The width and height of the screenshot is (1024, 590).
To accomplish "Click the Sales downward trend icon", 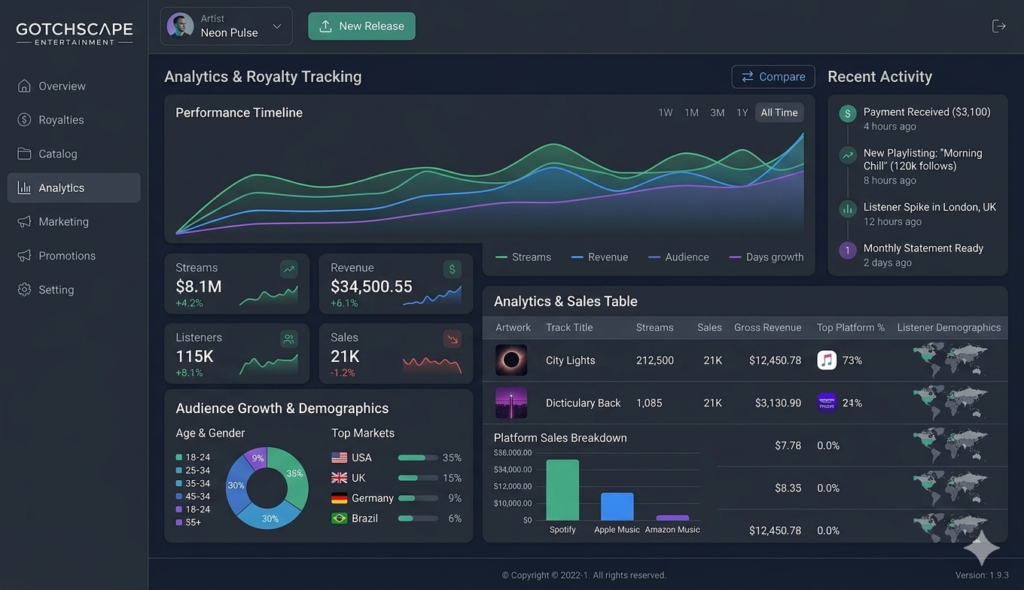I will click(452, 338).
